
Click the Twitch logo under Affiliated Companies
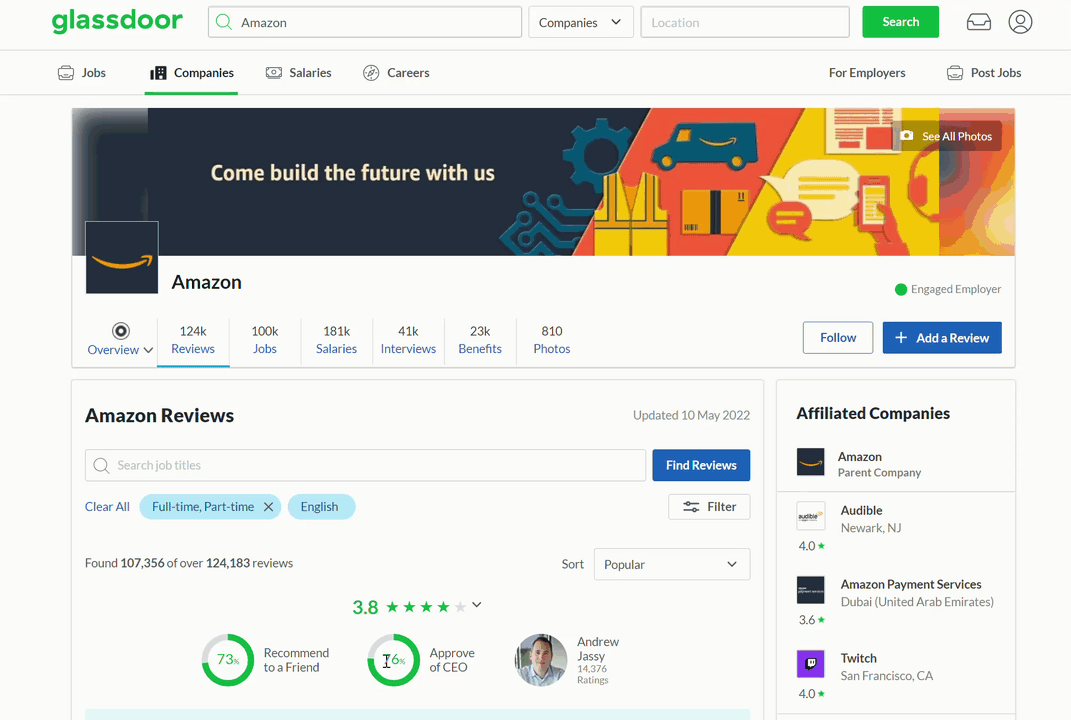pos(810,663)
